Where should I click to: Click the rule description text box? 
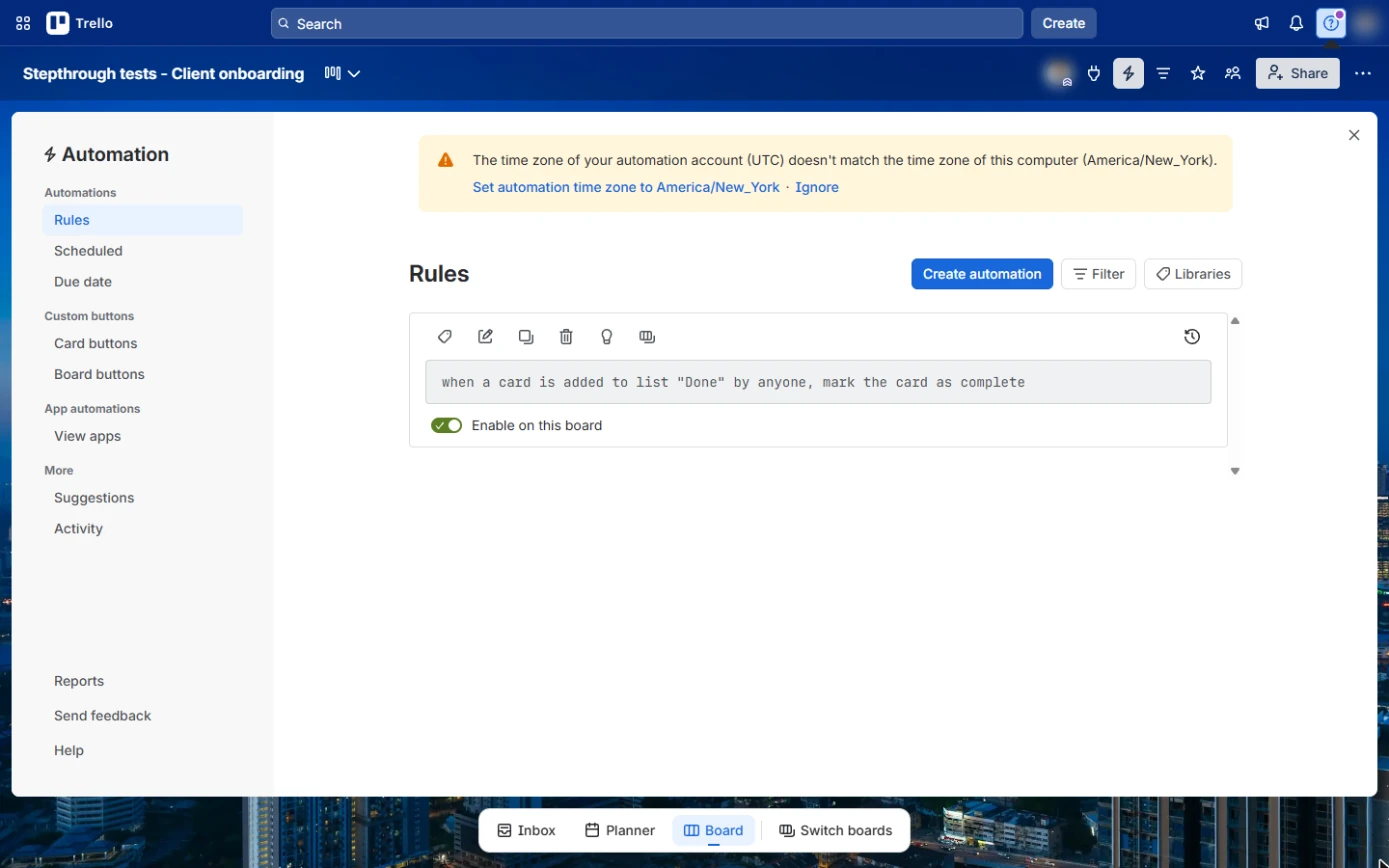point(818,382)
